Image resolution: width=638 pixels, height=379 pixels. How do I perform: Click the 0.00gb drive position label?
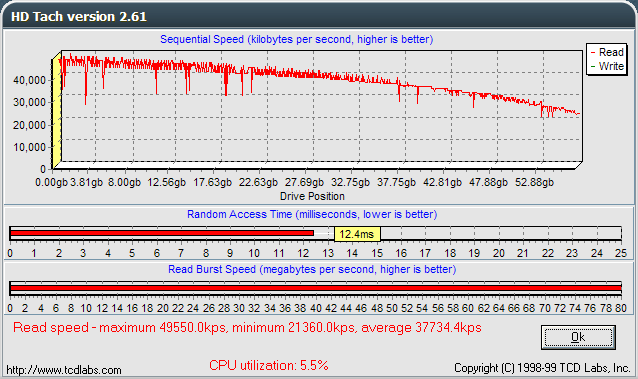click(51, 182)
